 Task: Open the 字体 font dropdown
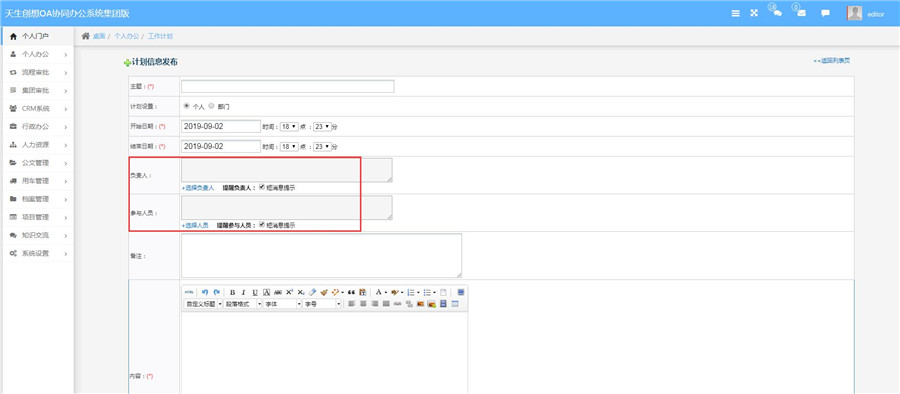tap(282, 304)
